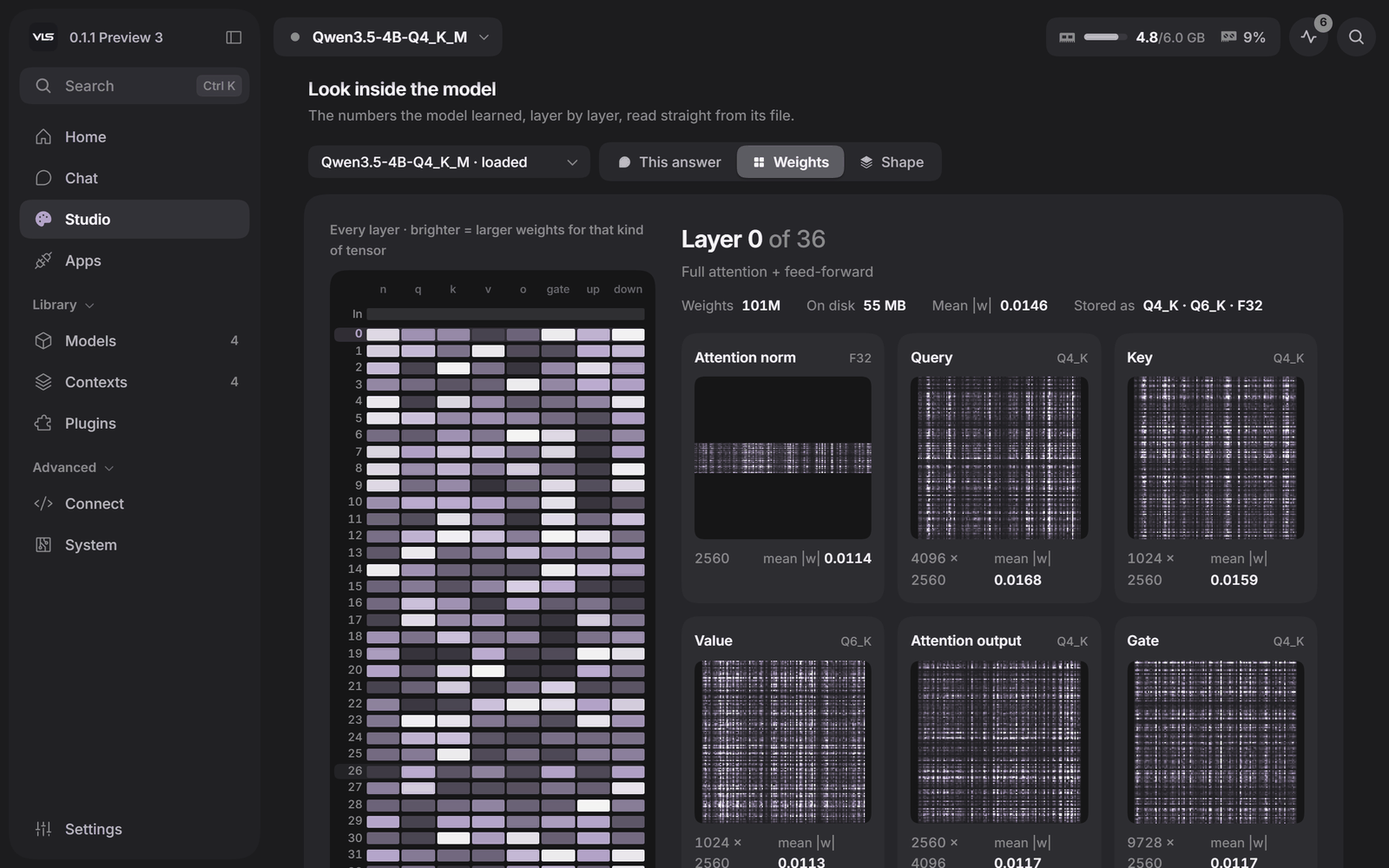Click the Stored as Q4_K · Q6_K · F32 text
Screen dimensions: 1389x868
click(x=1168, y=306)
